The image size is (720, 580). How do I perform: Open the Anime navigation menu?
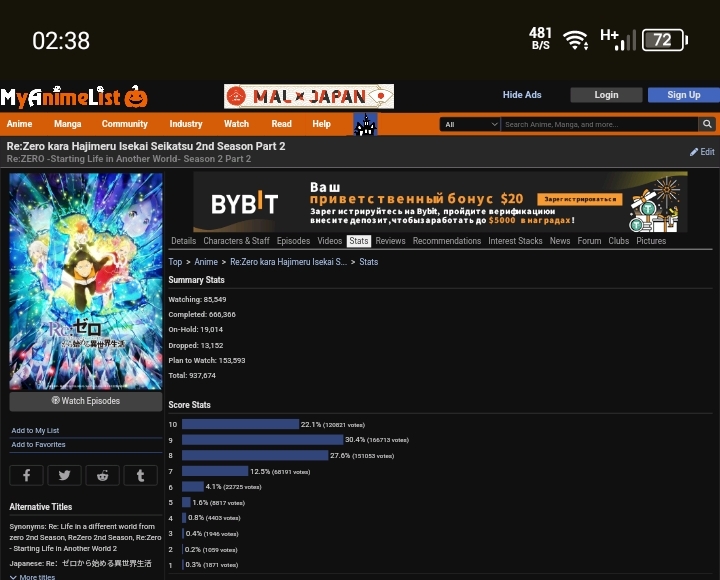(x=20, y=124)
